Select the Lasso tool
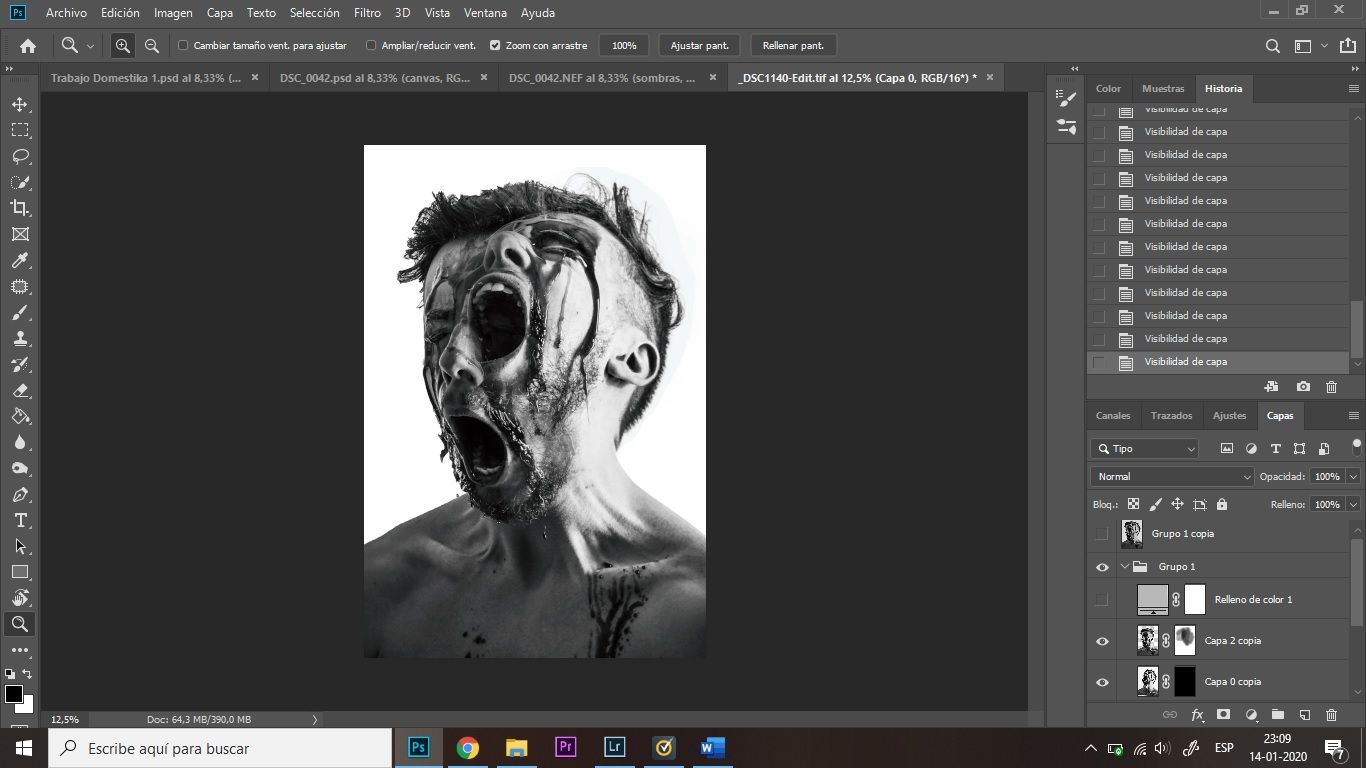 click(x=20, y=156)
